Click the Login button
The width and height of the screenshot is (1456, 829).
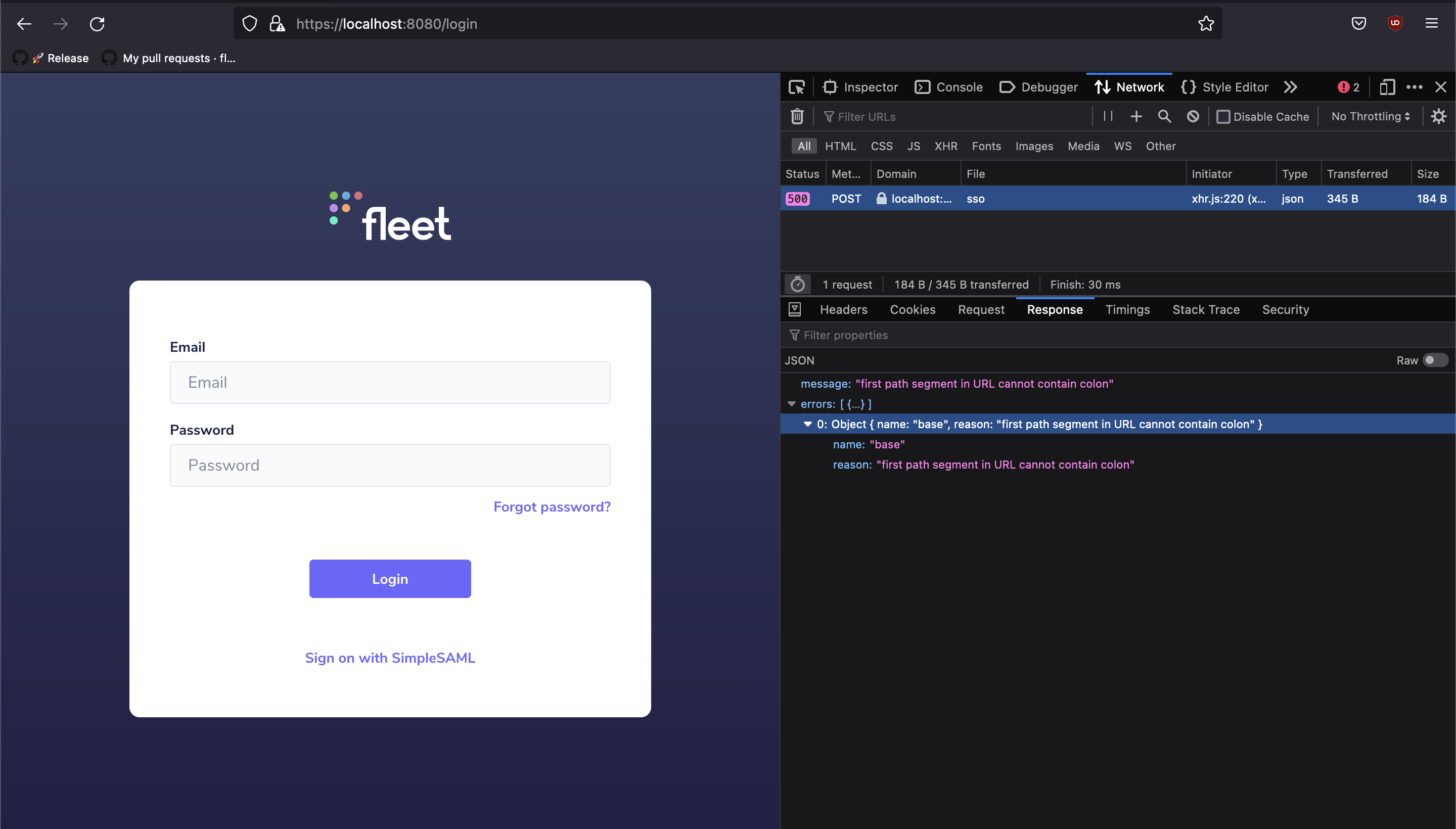click(x=389, y=578)
